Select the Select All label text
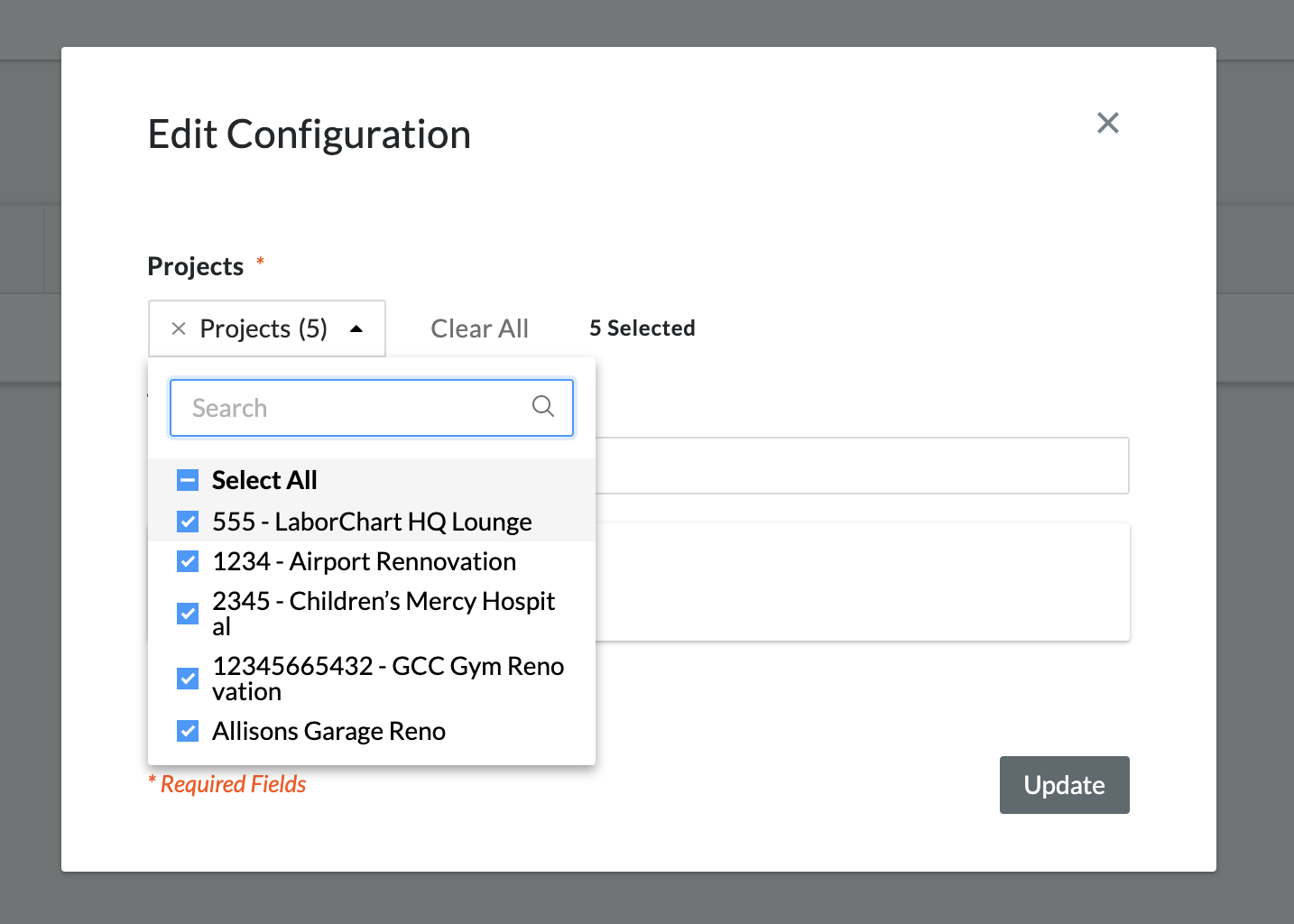 point(264,480)
